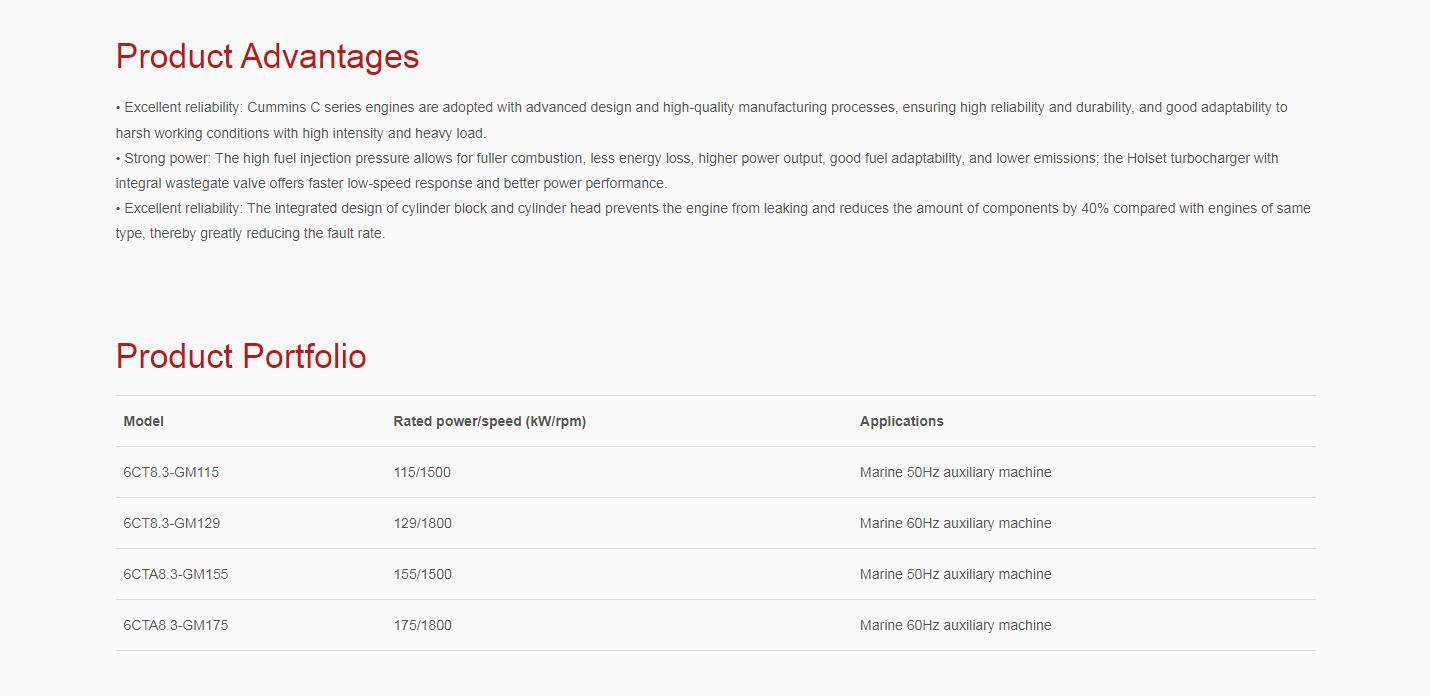The image size is (1430, 696).
Task: Click the Product Advantages heading
Action: [x=267, y=56]
